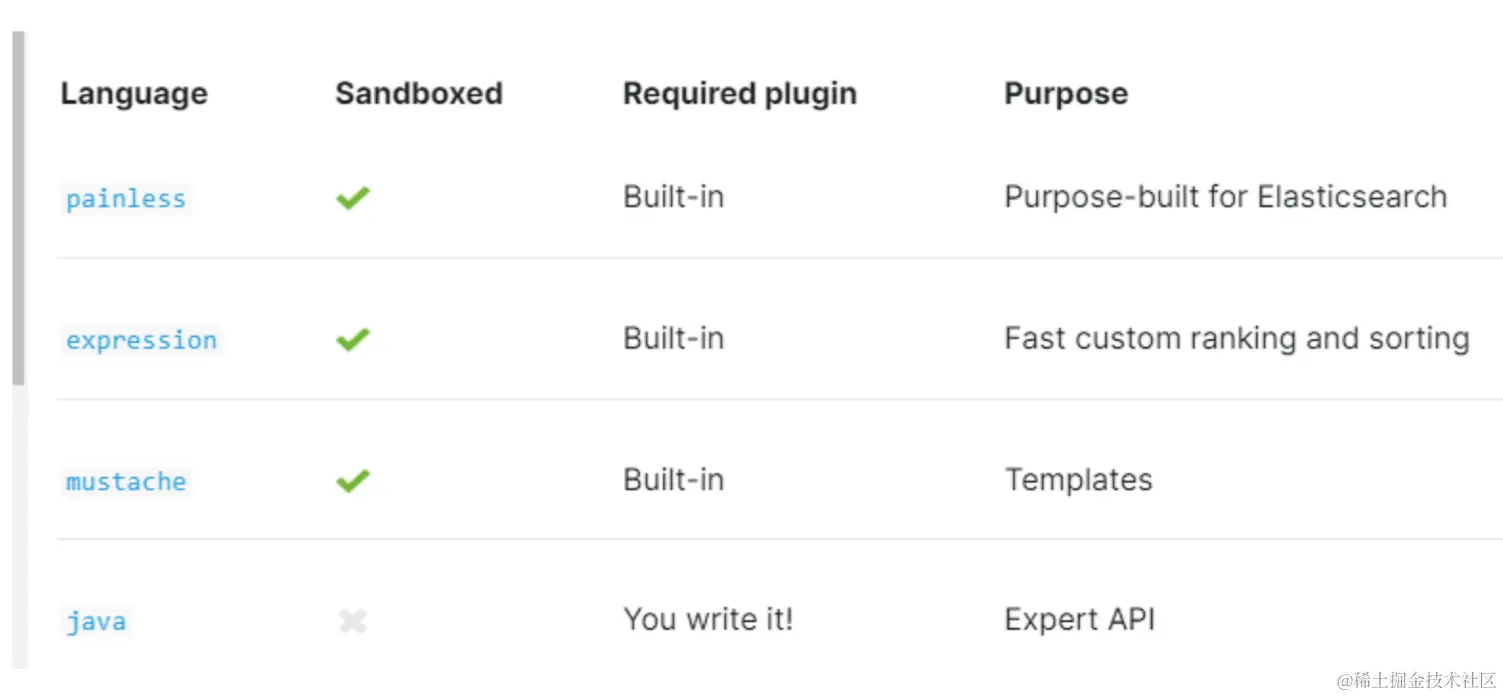
Task: Click the green checkmark in painless row
Action: pos(352,198)
